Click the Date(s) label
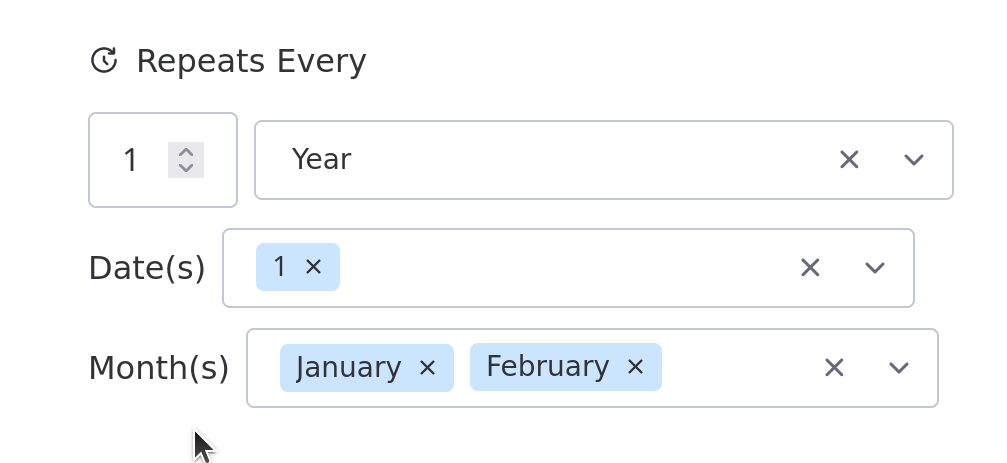Screen dimensions: 1007x463 (x=147, y=268)
